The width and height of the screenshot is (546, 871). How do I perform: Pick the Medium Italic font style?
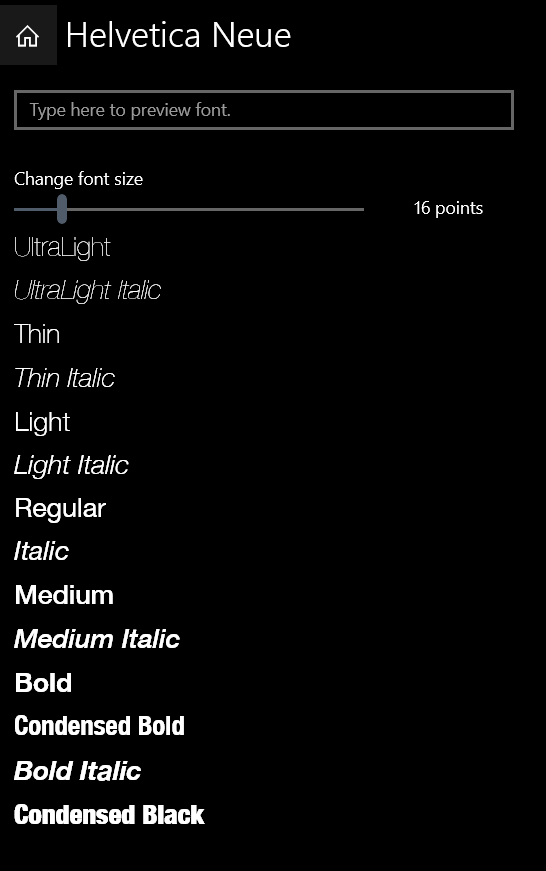click(97, 639)
